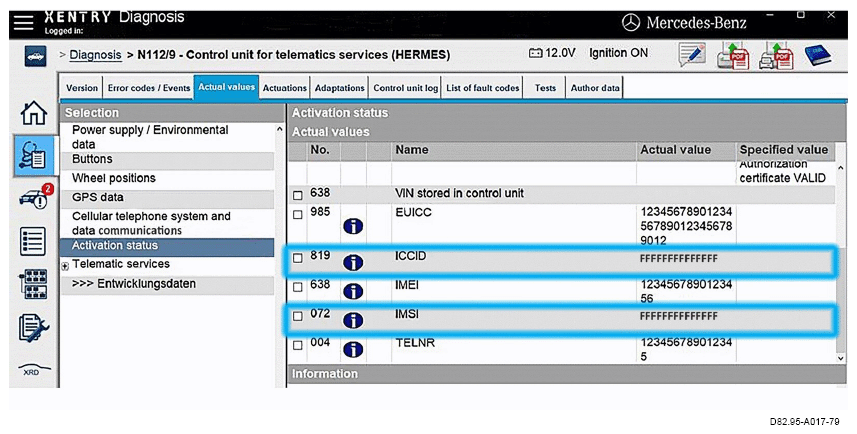This screenshot has height=434, width=857.
Task: Switch to the Actuations tab
Action: pyautogui.click(x=285, y=88)
